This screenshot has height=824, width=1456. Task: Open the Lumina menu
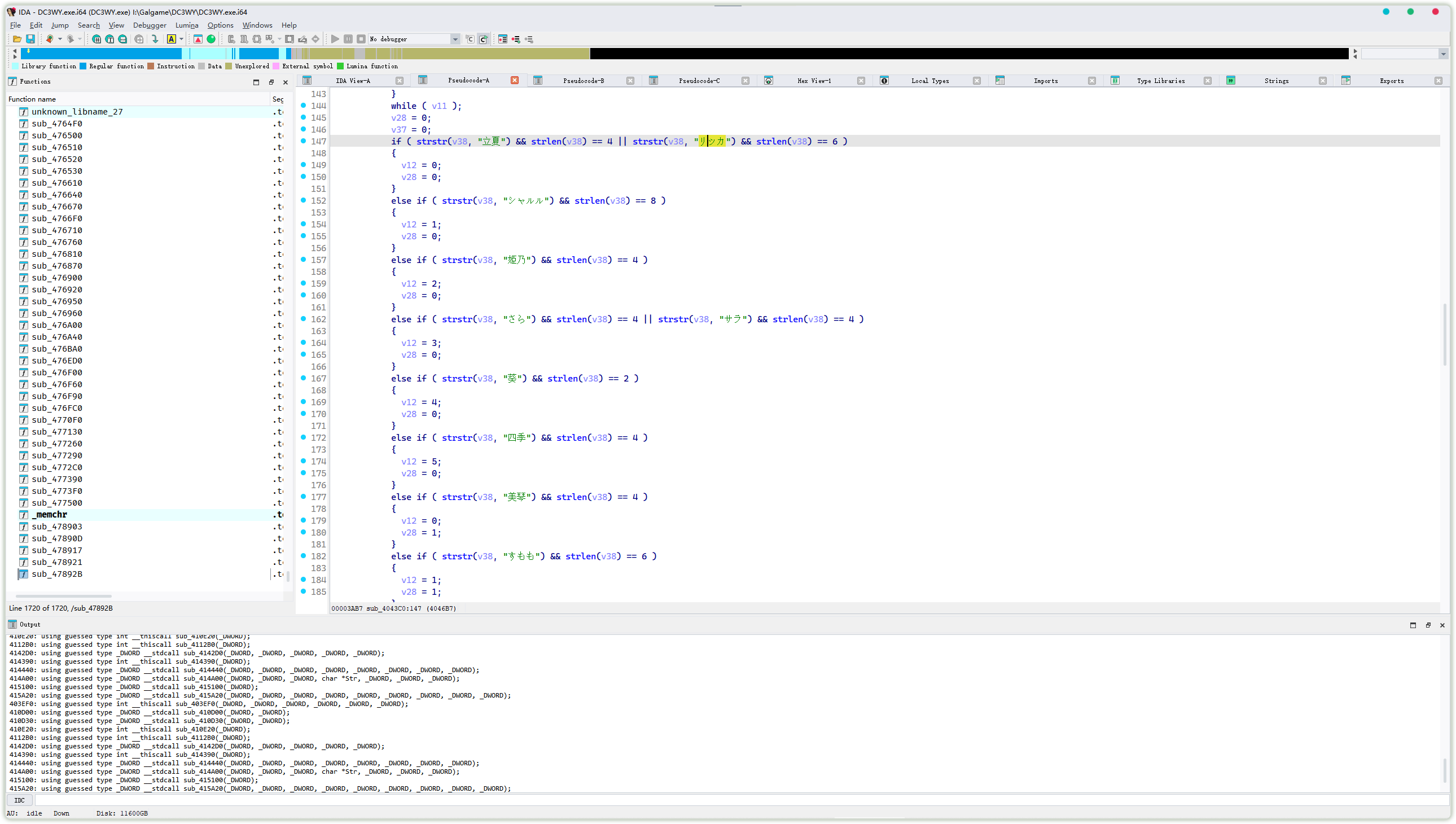pyautogui.click(x=186, y=25)
